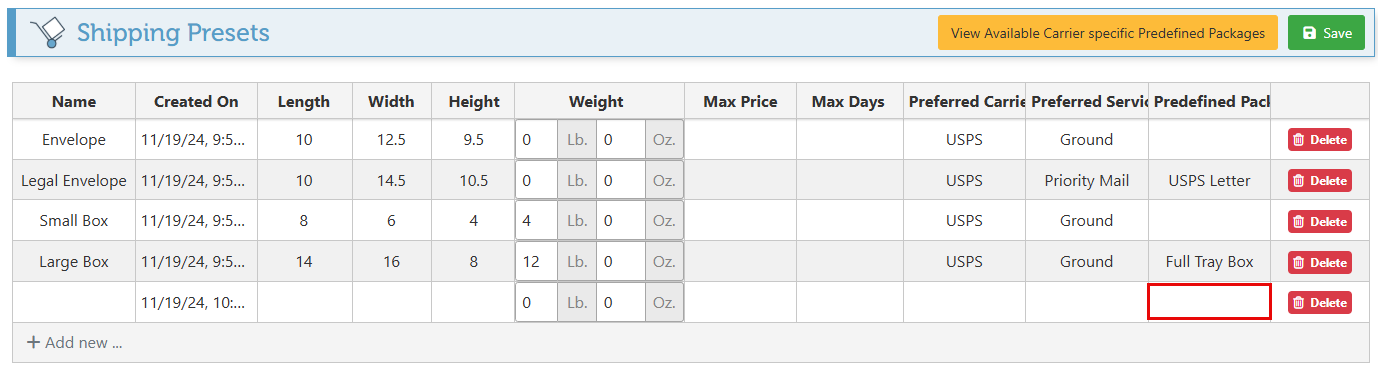The image size is (1378, 372).
Task: Edit pounds weight field for Small Box
Action: 537,221
